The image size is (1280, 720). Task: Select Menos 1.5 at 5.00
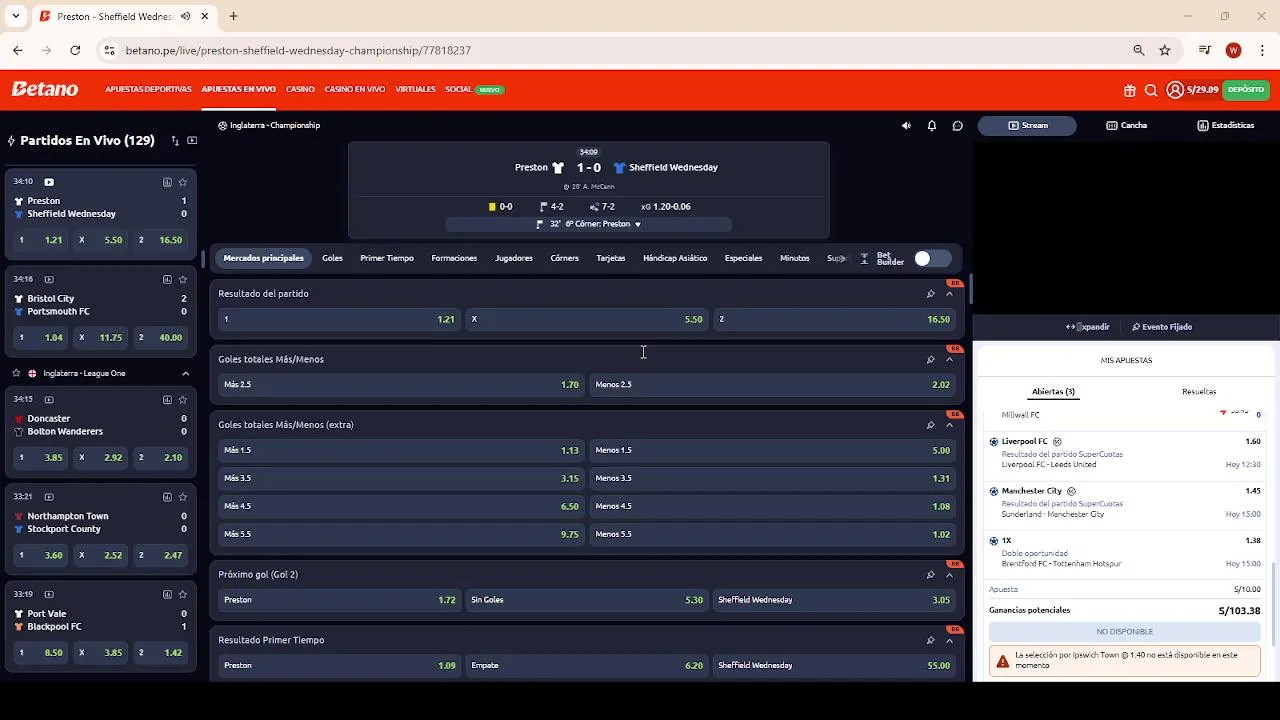pos(772,451)
